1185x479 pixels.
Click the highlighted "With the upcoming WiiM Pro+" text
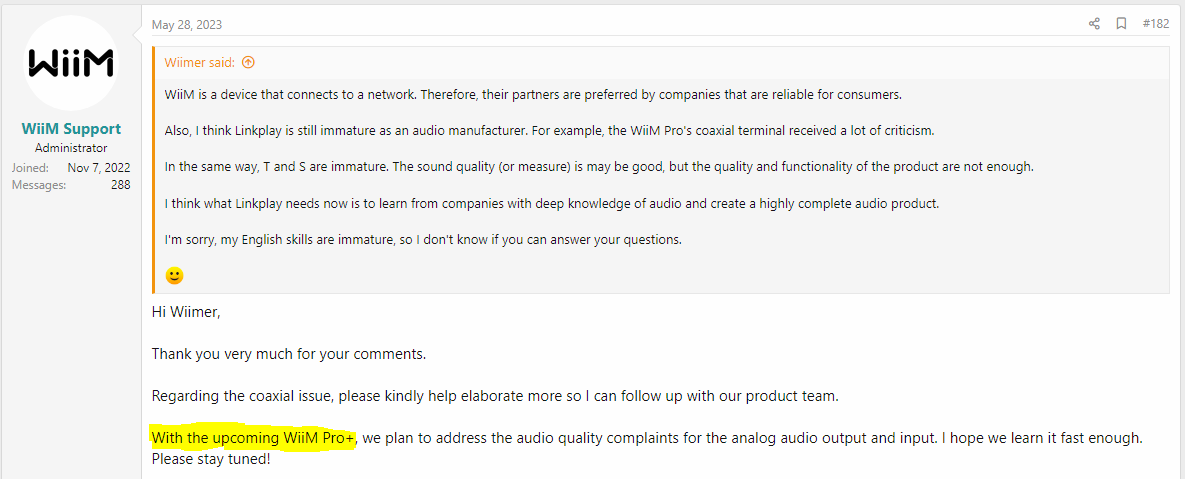253,438
